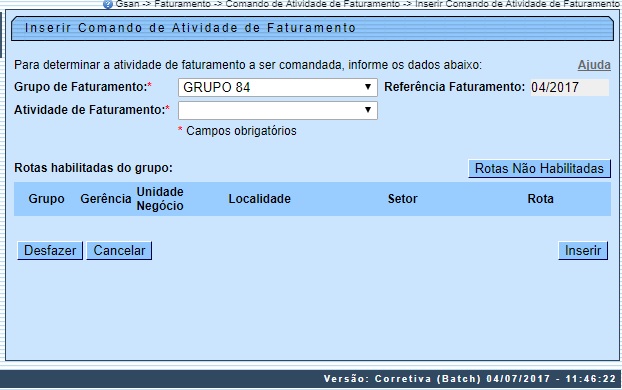The height and width of the screenshot is (390, 622).
Task: Click the Rotas Não Habilitadas button
Action: click(x=539, y=169)
